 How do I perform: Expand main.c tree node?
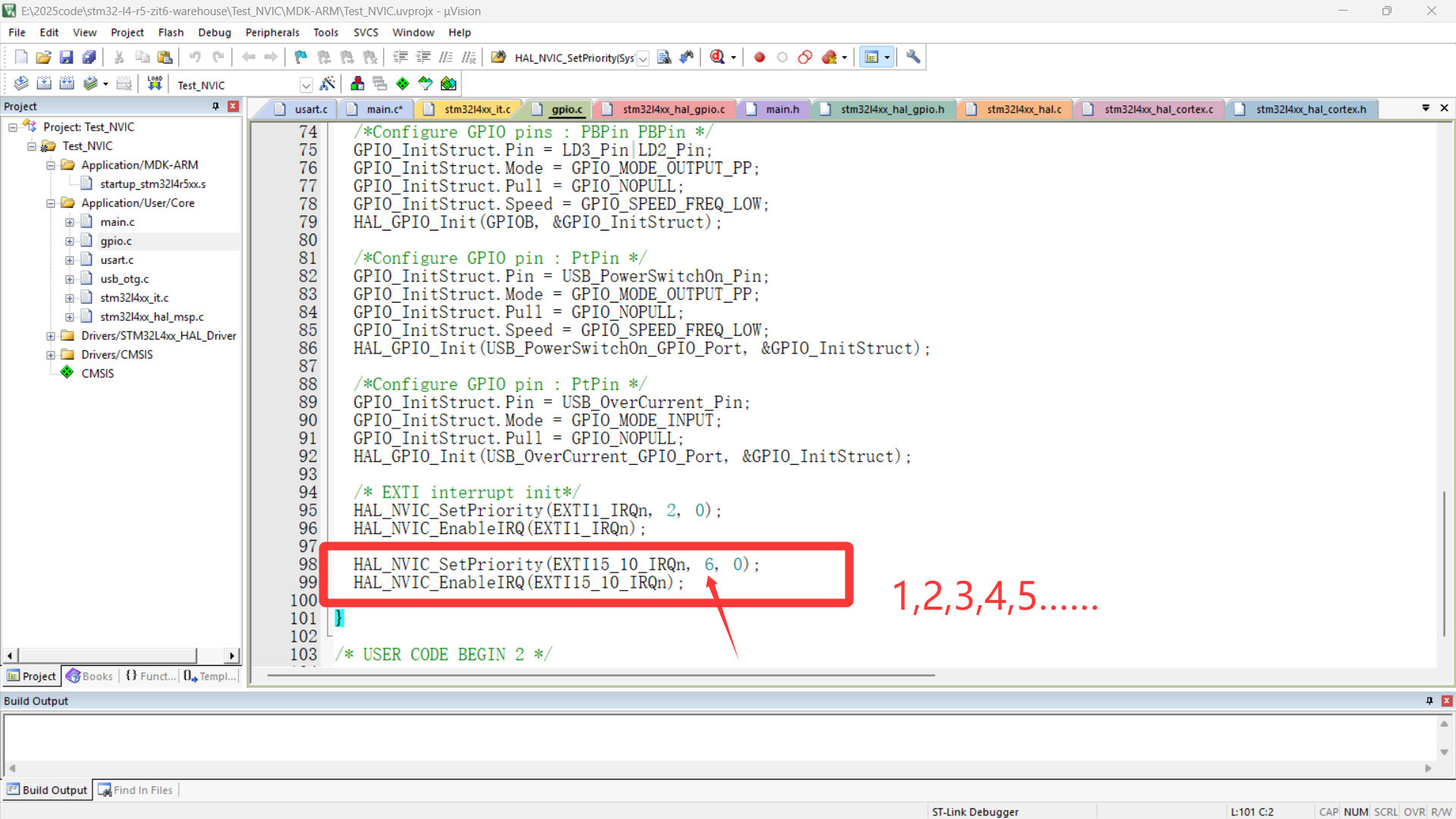tap(70, 222)
